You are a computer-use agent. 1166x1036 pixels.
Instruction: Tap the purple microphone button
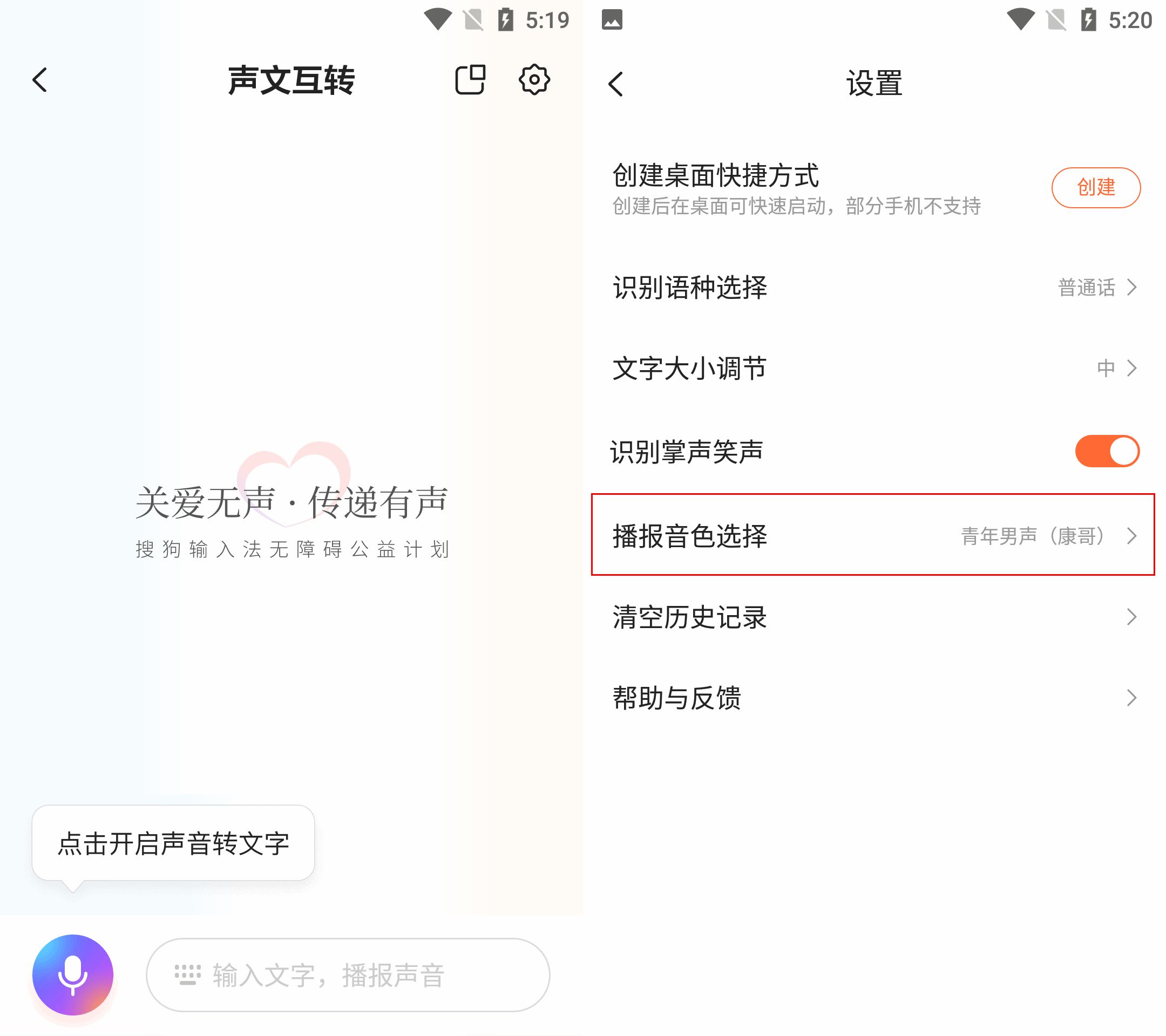[72, 974]
